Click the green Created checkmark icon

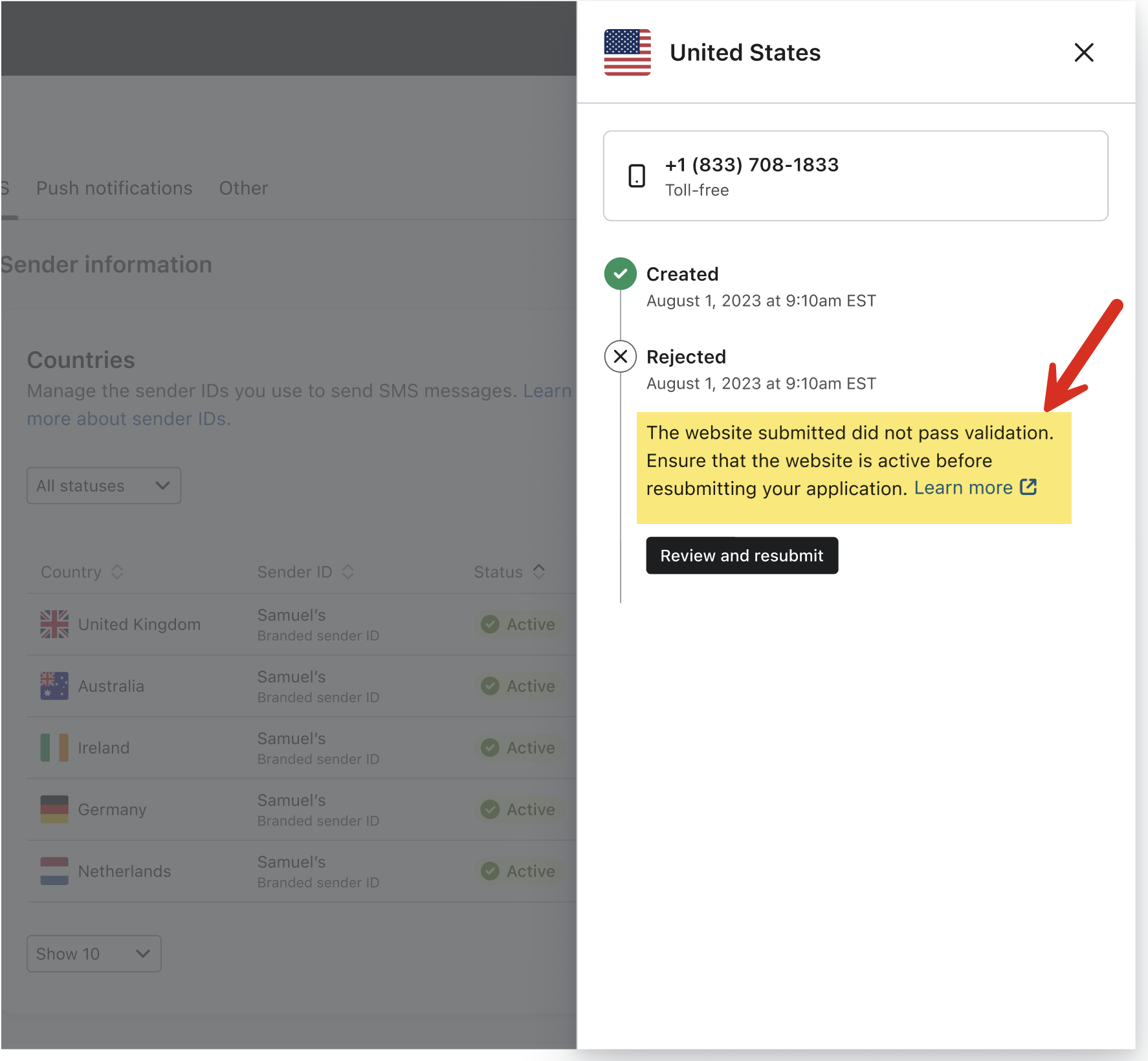(x=620, y=274)
